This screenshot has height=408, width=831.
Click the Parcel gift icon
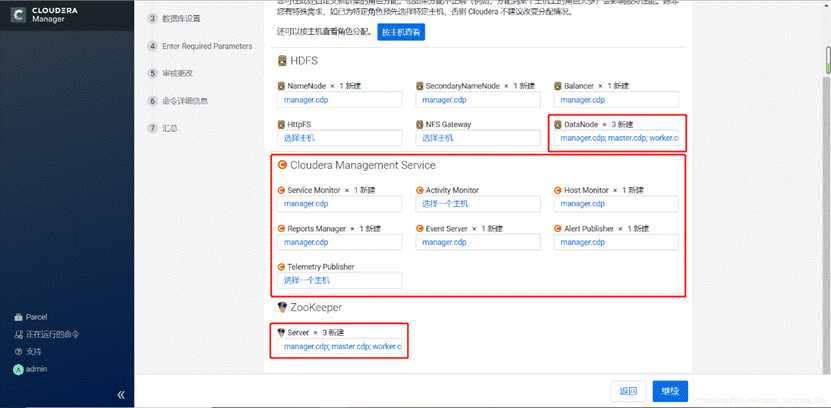18,317
